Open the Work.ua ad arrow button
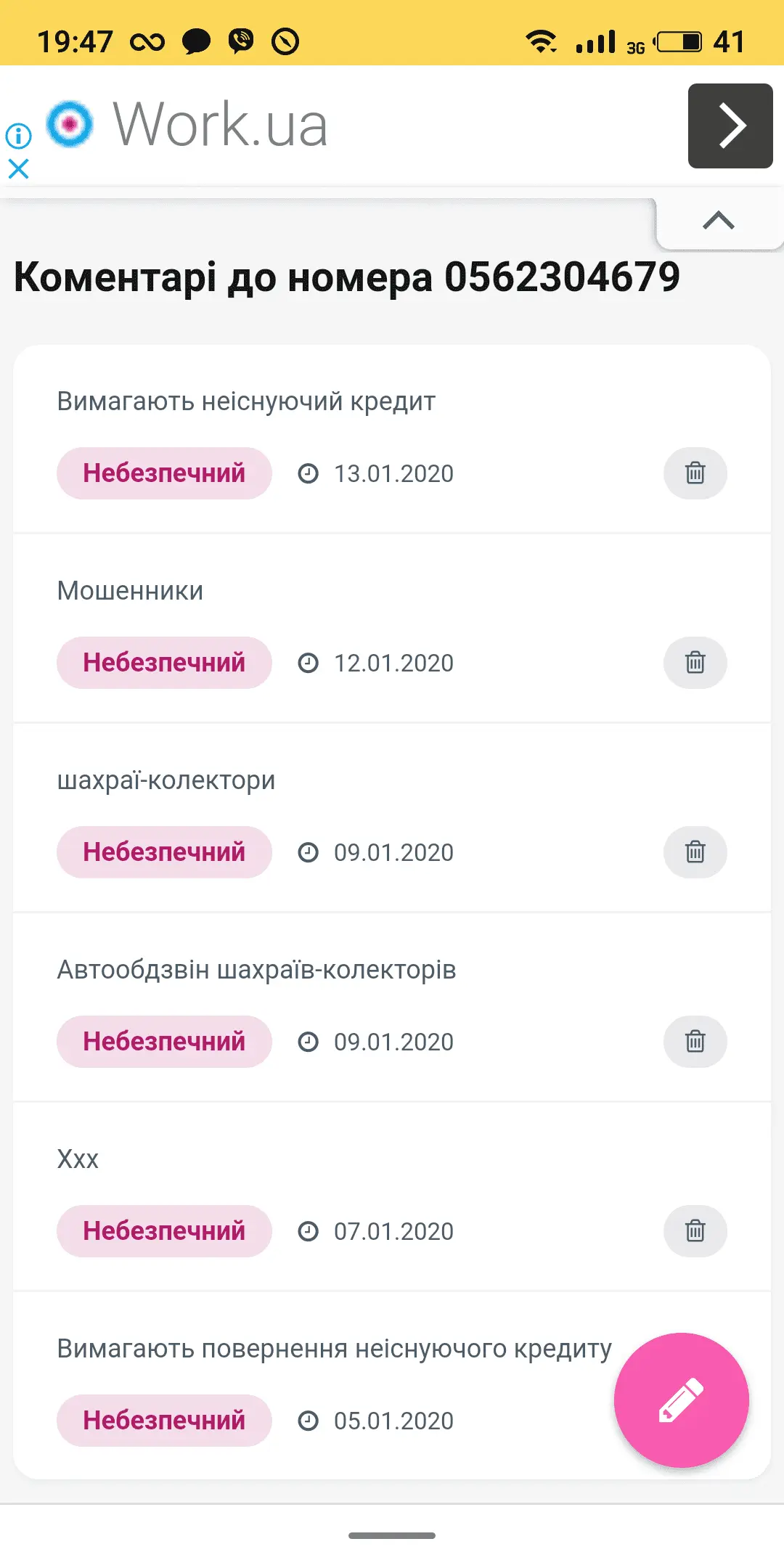 click(730, 126)
